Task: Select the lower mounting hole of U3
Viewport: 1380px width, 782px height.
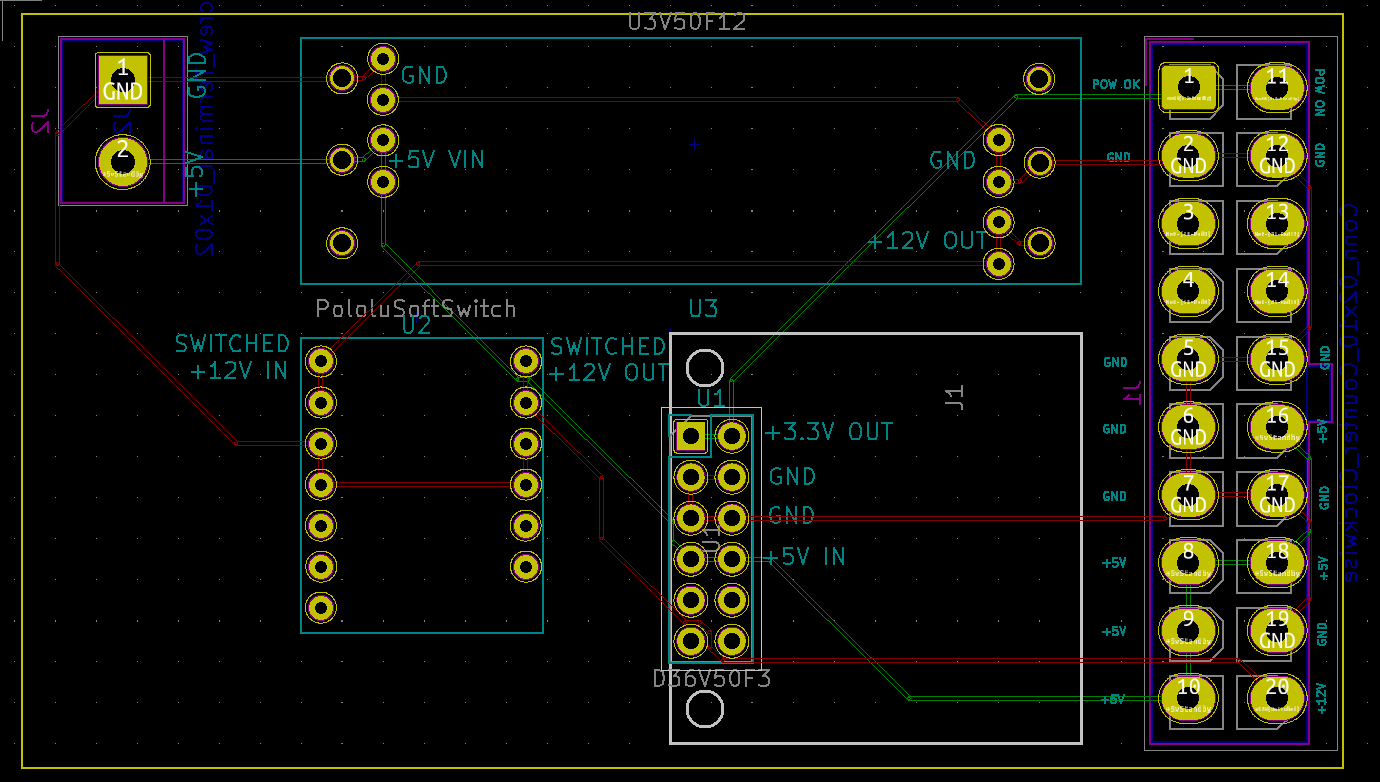Action: pos(705,709)
